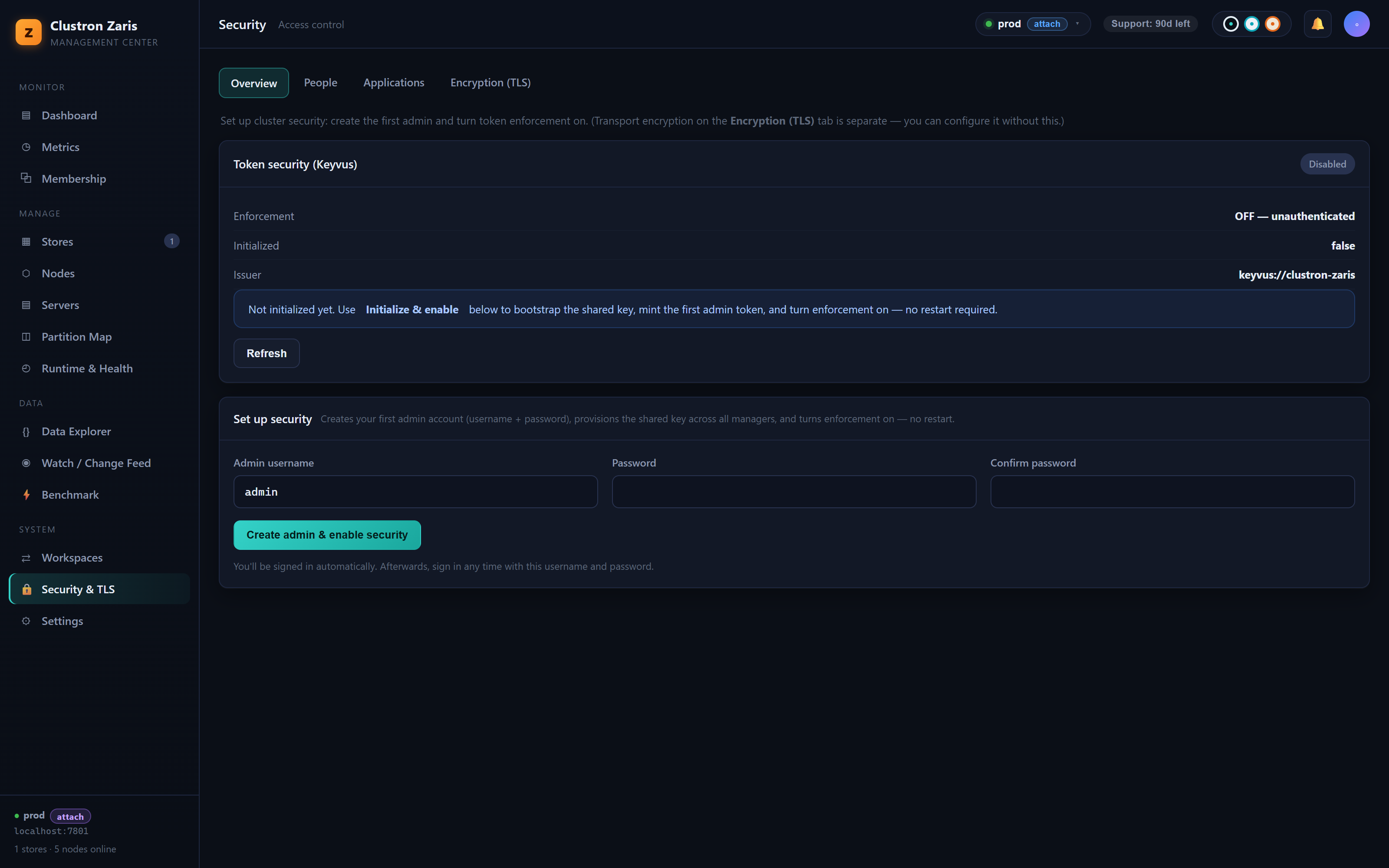Click Create admin & enable security
1389x868 pixels.
[326, 535]
